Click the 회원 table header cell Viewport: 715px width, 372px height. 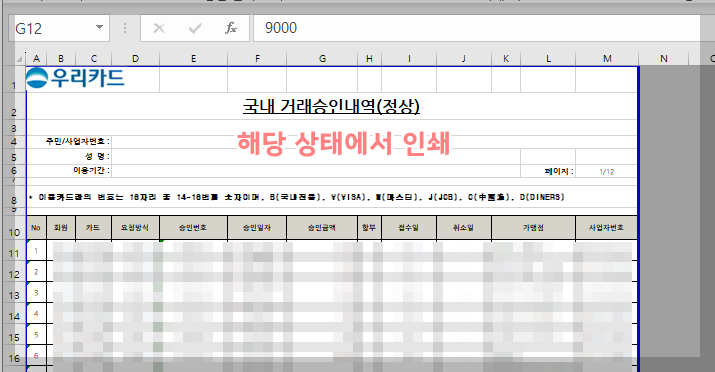[x=61, y=228]
